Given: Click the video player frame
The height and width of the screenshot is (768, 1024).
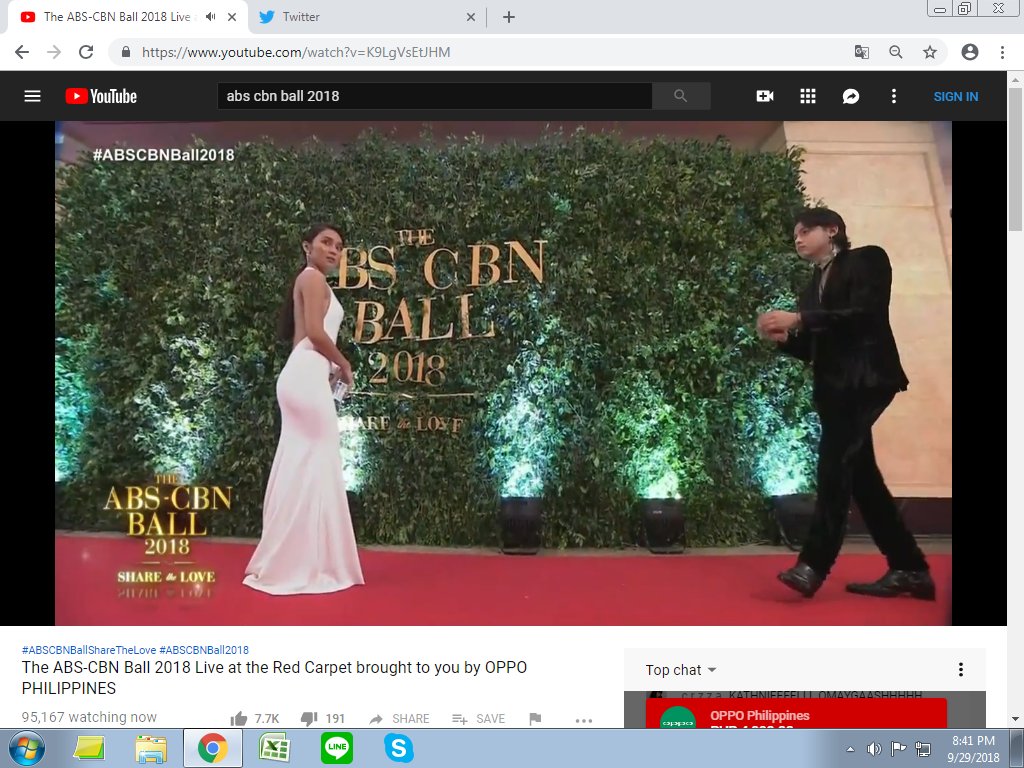Looking at the screenshot, I should pyautogui.click(x=503, y=373).
